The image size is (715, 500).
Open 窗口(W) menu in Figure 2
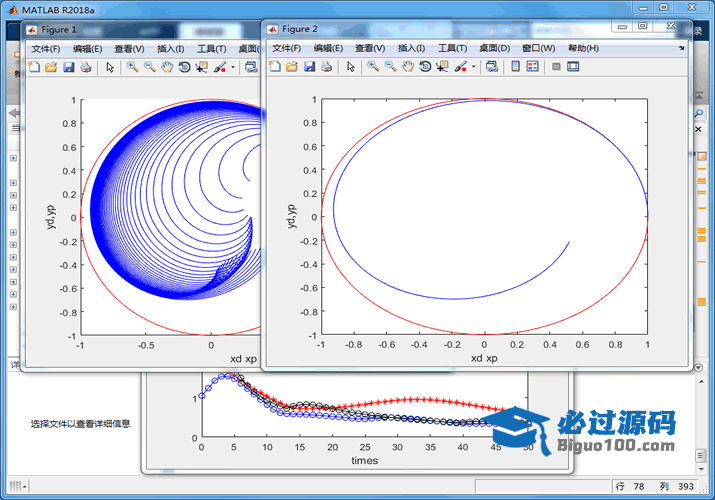click(x=539, y=48)
